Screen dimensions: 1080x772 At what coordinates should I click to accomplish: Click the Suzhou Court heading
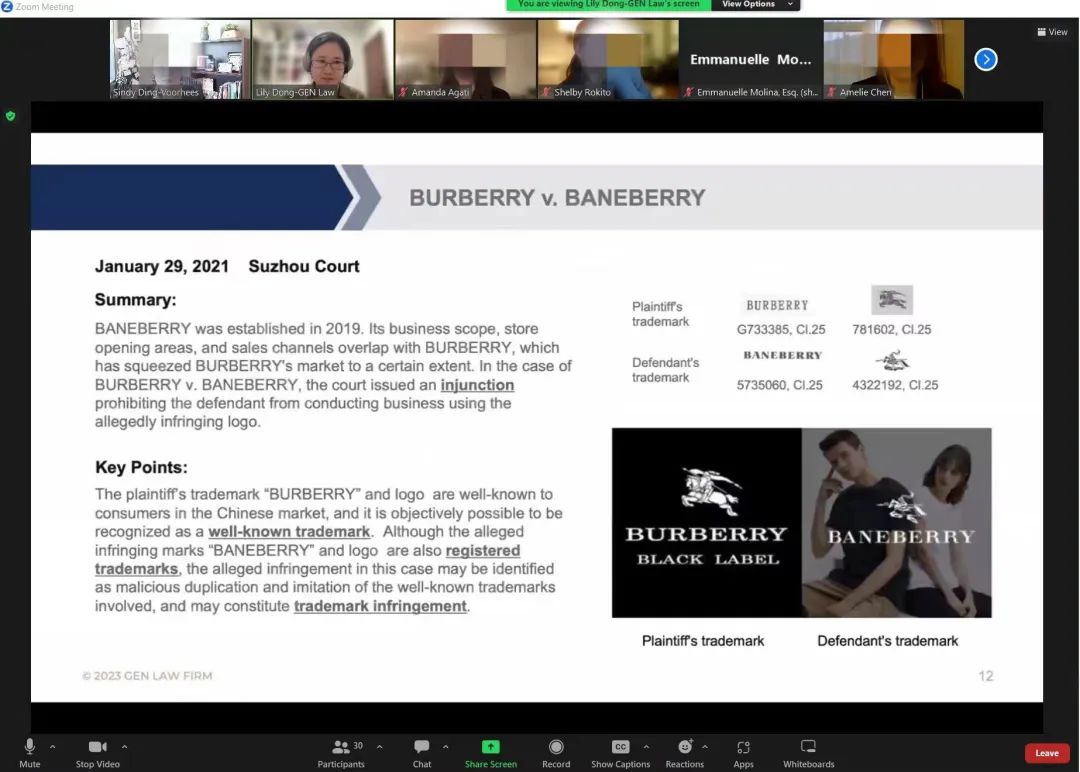(304, 267)
